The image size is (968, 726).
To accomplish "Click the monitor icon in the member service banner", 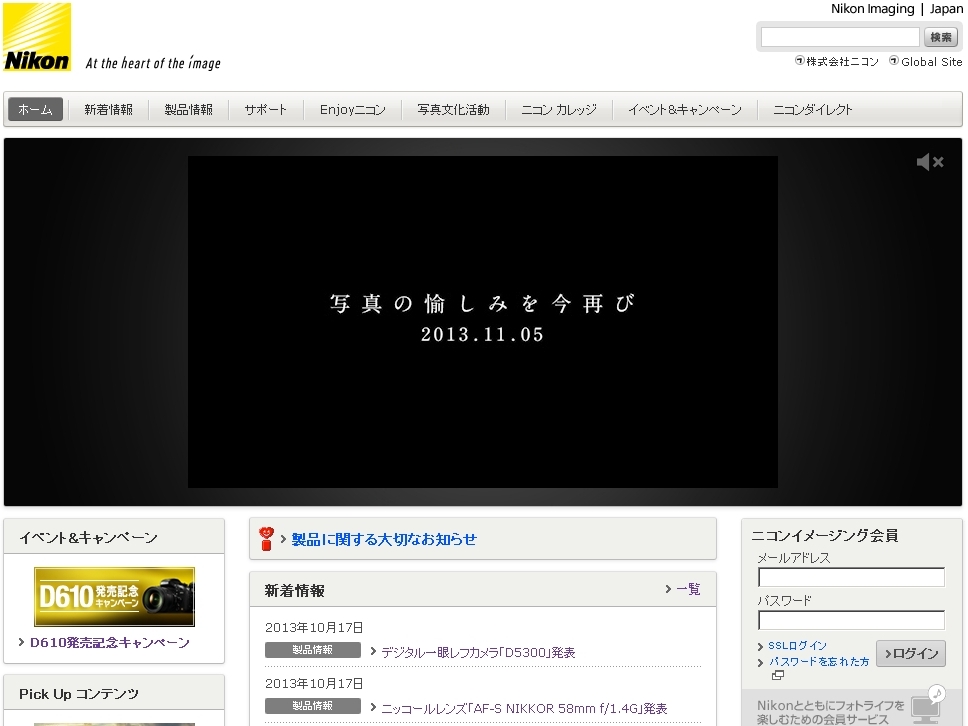I will [924, 709].
